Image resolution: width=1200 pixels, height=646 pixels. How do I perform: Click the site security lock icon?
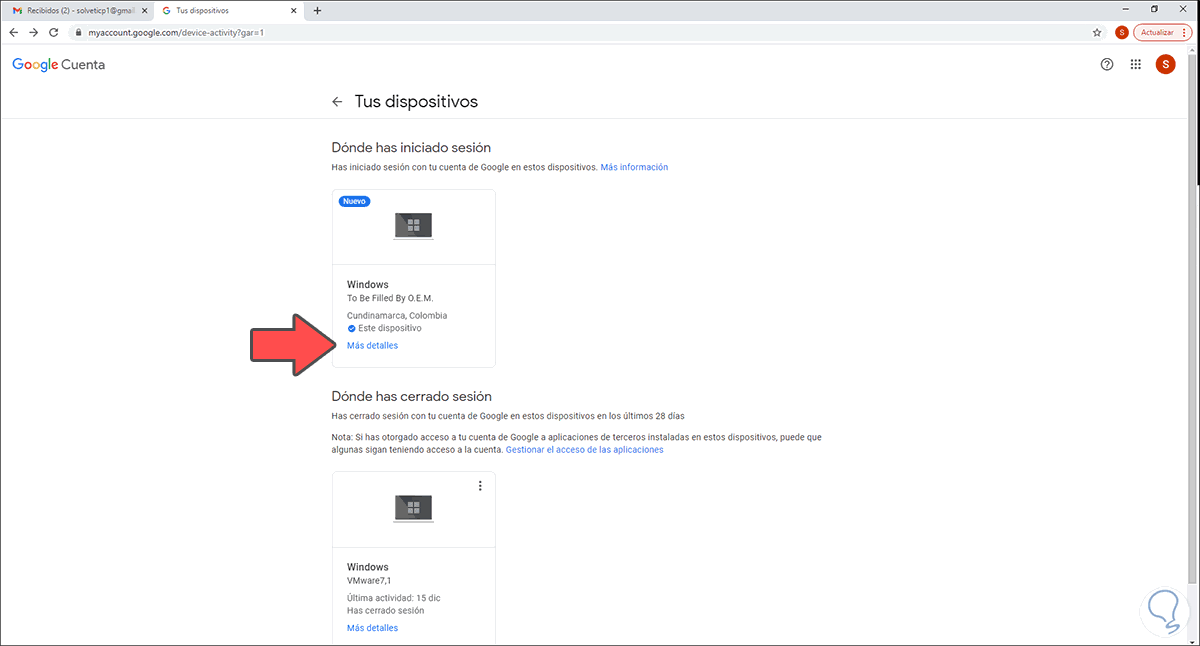click(77, 31)
